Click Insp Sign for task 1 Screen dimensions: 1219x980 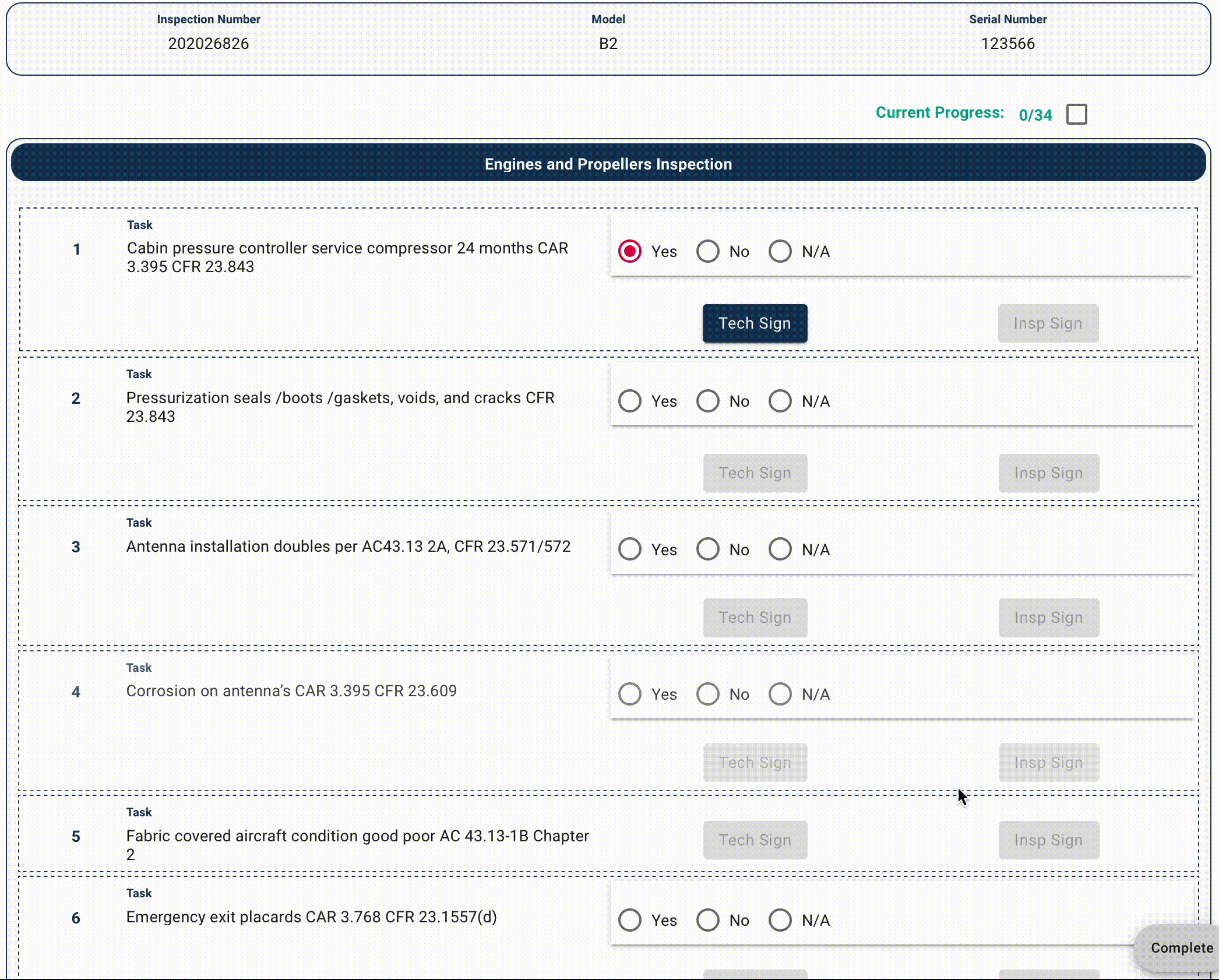click(1048, 323)
